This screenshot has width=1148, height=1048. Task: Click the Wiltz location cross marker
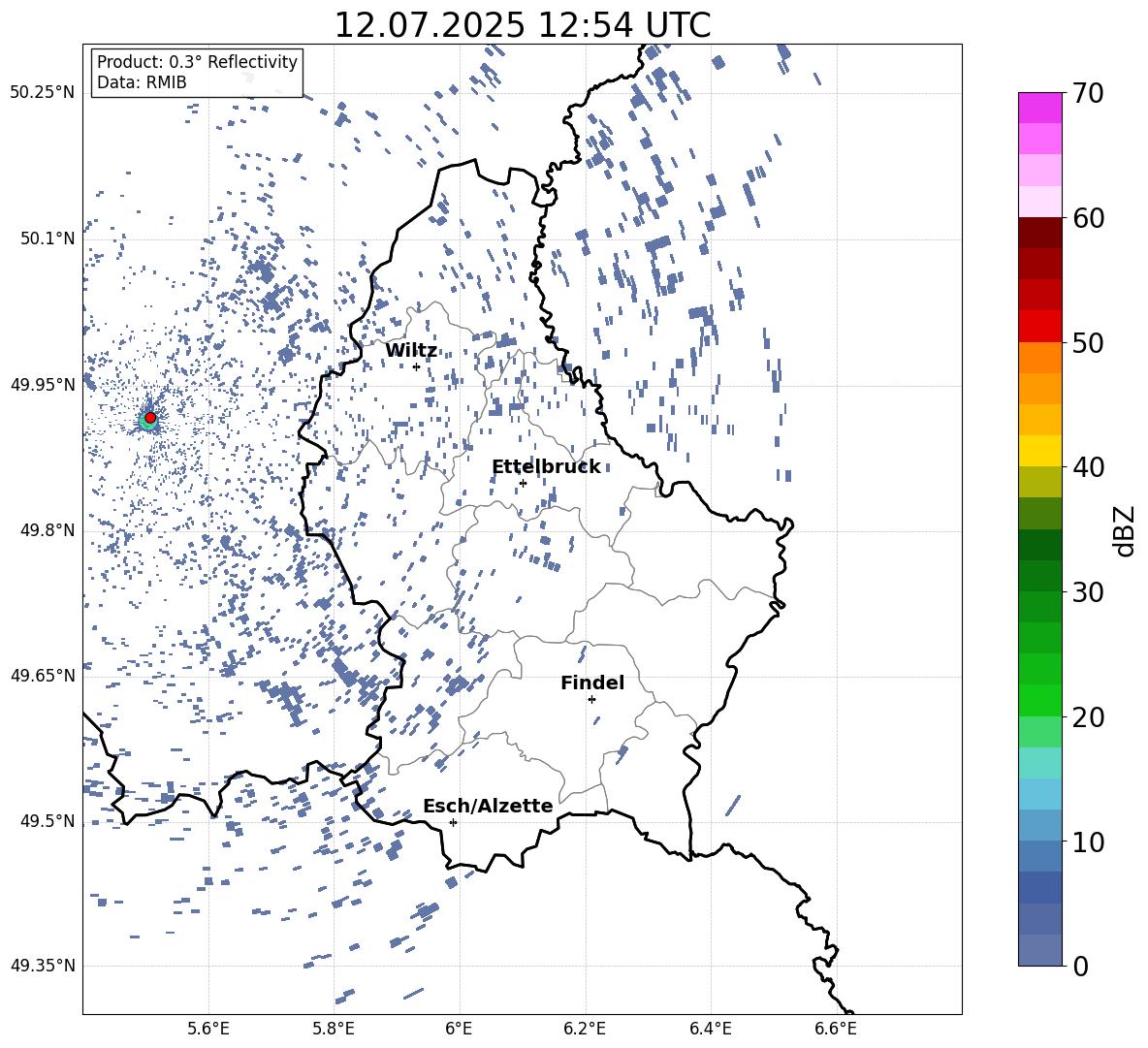click(x=416, y=366)
